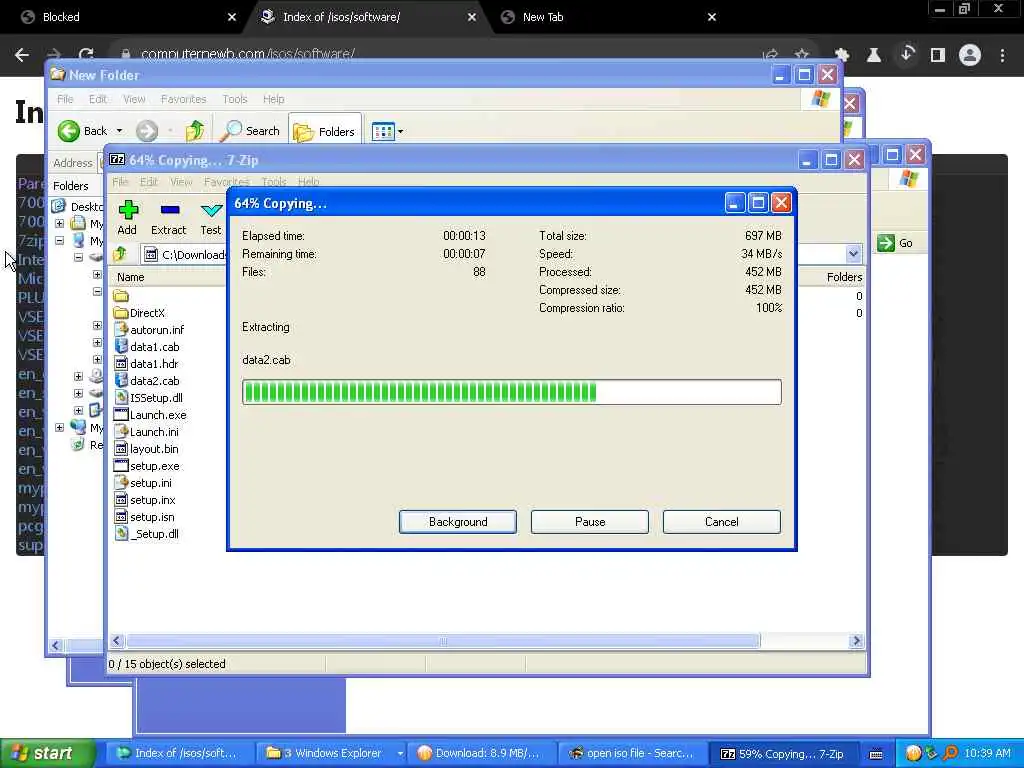
Task: Cancel the copying operation
Action: click(x=722, y=522)
